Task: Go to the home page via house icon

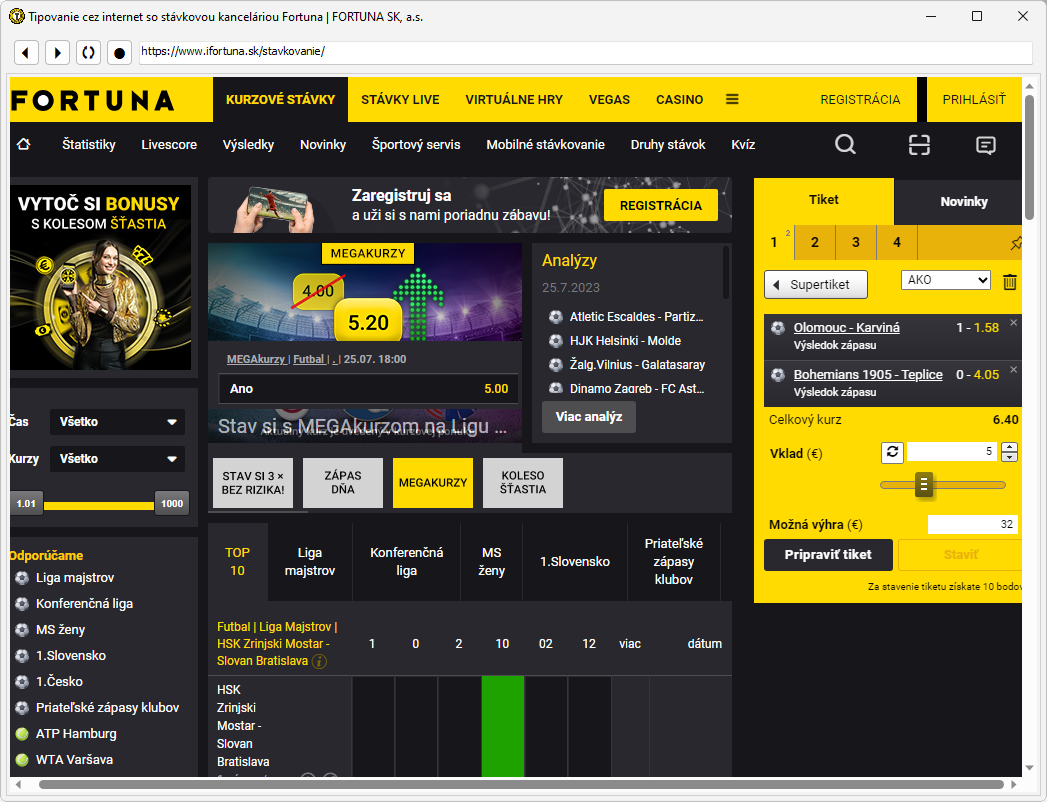Action: click(x=23, y=144)
